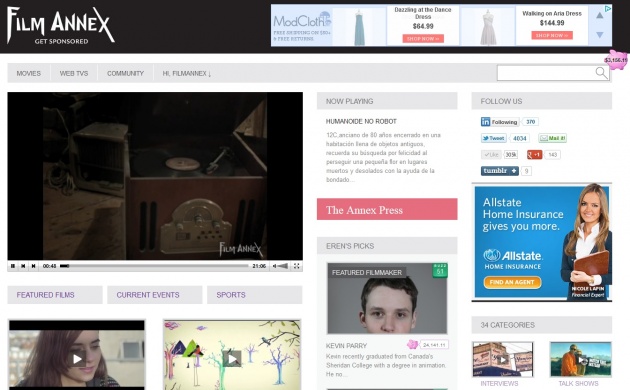Toggle the fullscreen icon on the video player

(297, 266)
